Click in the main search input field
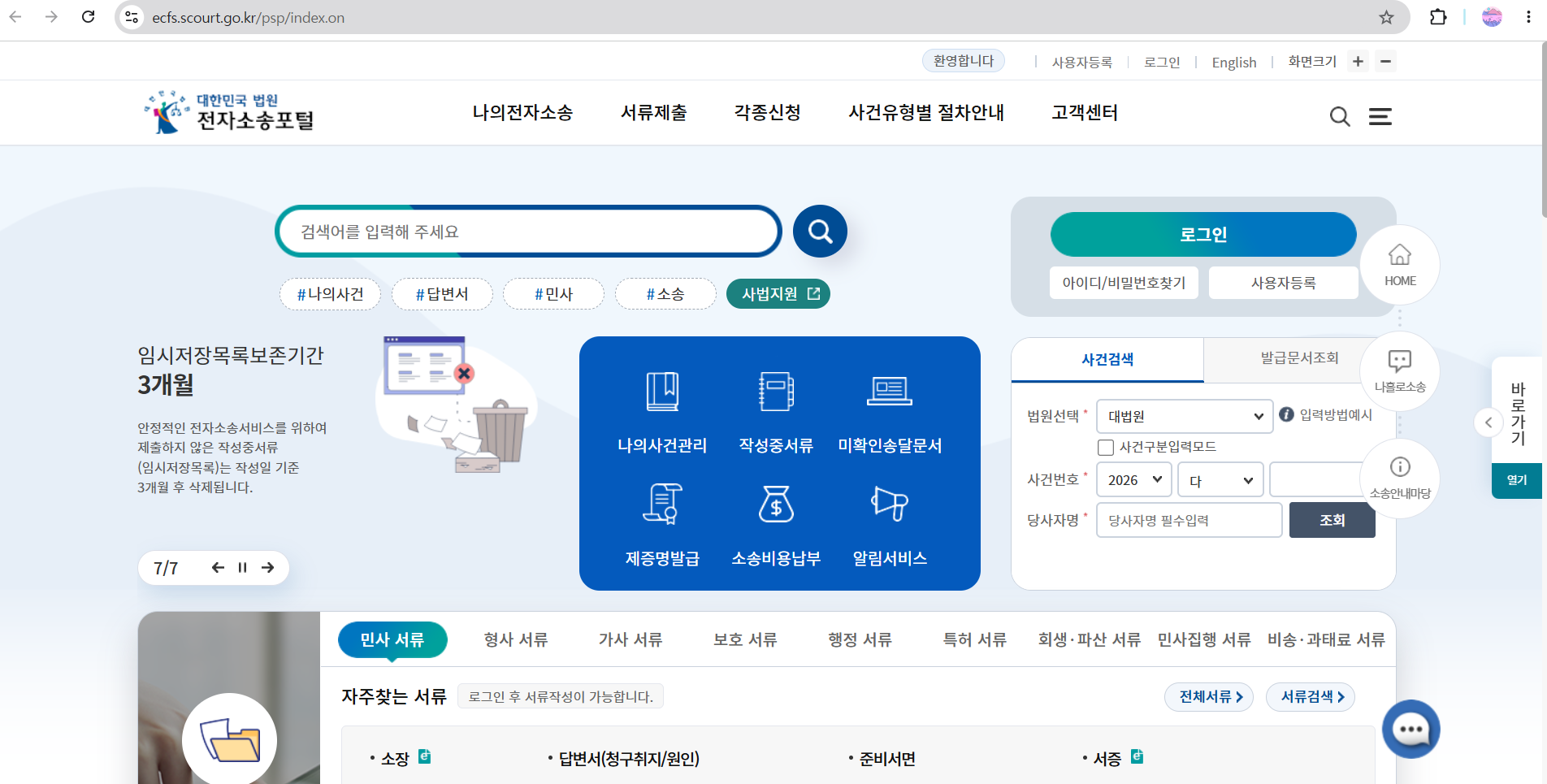1547x784 pixels. pyautogui.click(x=528, y=232)
